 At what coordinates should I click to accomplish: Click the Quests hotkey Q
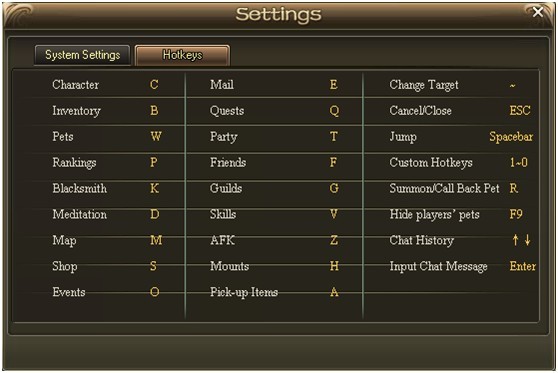coord(334,111)
